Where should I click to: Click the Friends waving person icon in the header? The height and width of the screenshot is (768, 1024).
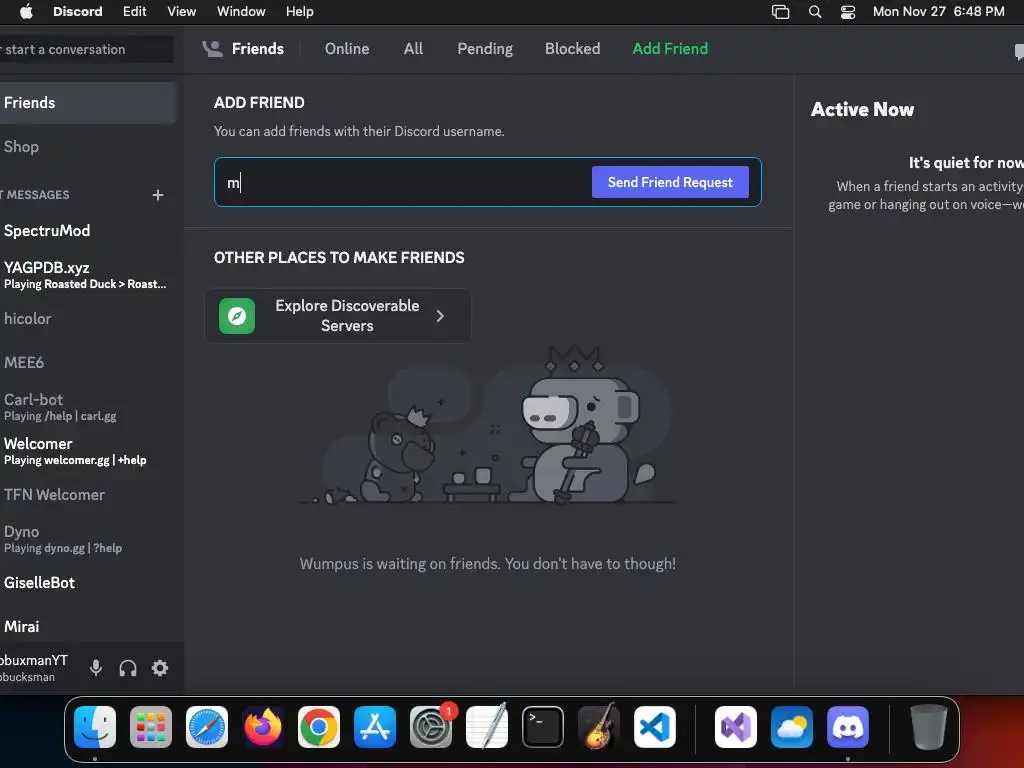212,49
